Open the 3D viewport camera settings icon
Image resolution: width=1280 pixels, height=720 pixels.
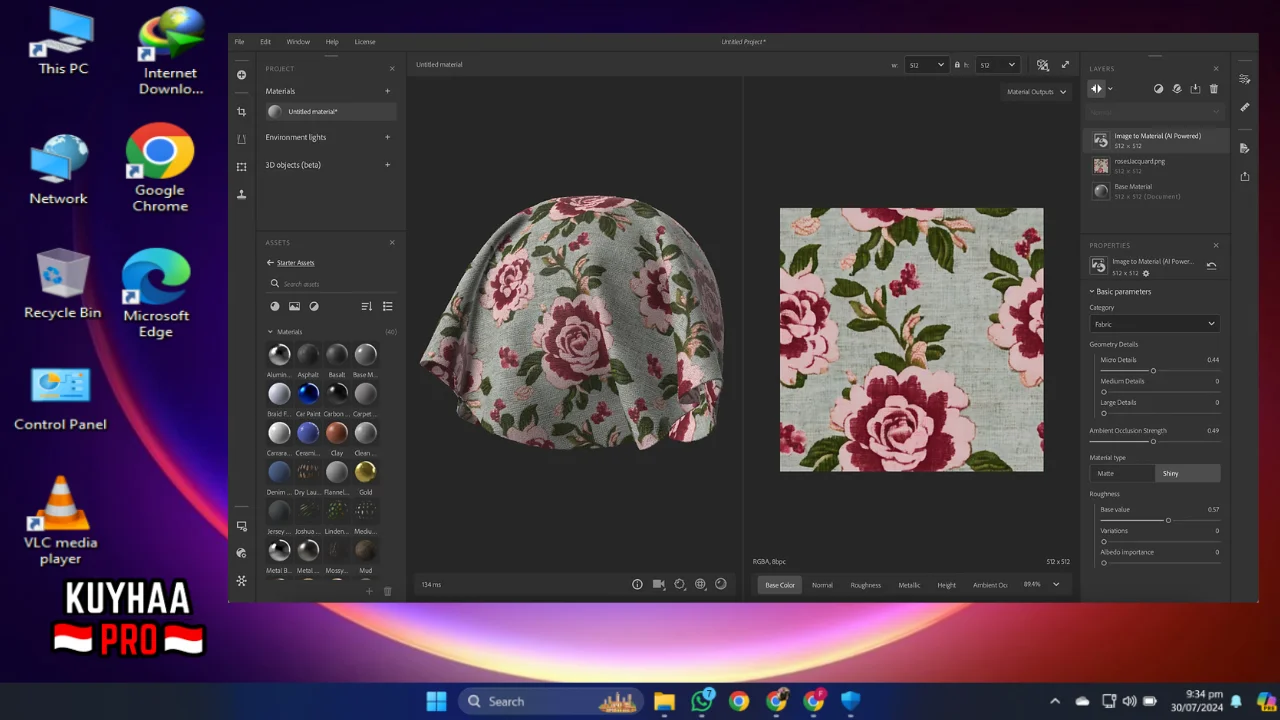pyautogui.click(x=659, y=584)
